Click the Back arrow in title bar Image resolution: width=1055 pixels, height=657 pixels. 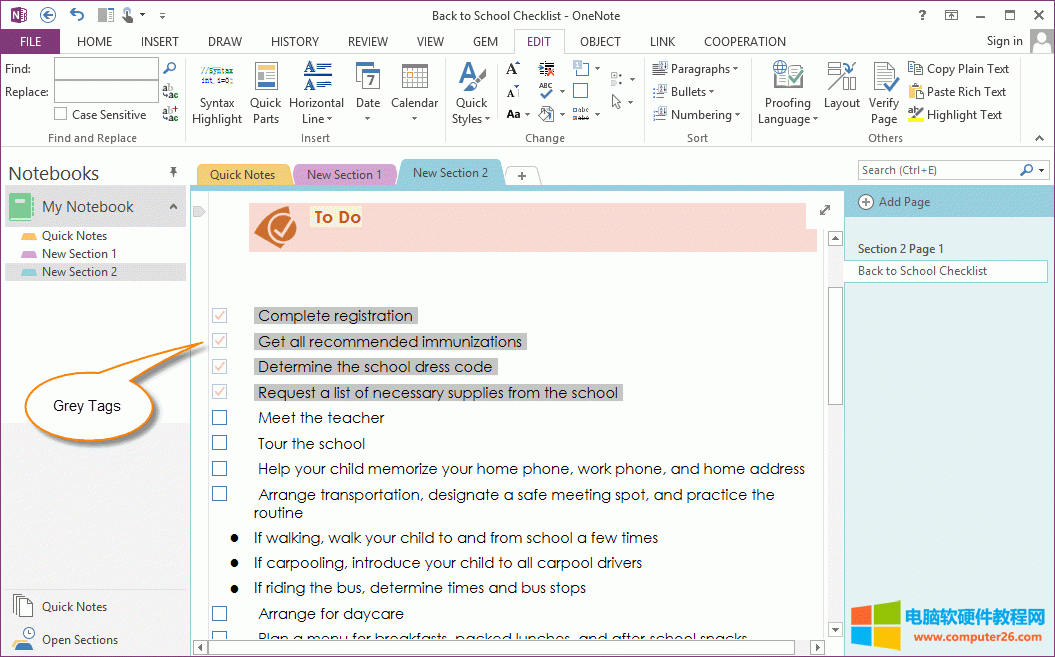tap(47, 15)
